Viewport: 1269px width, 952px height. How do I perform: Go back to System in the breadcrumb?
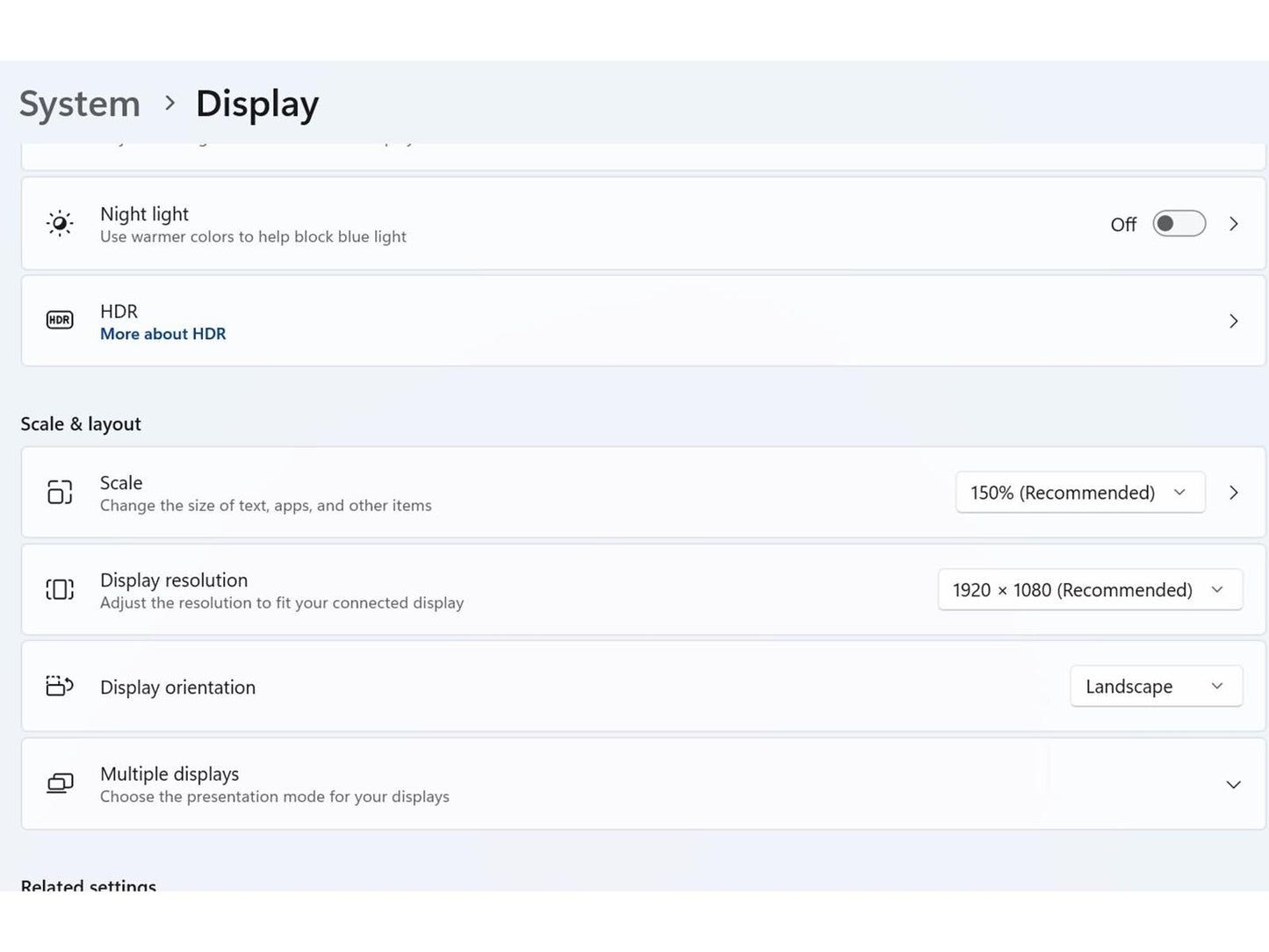coord(80,104)
